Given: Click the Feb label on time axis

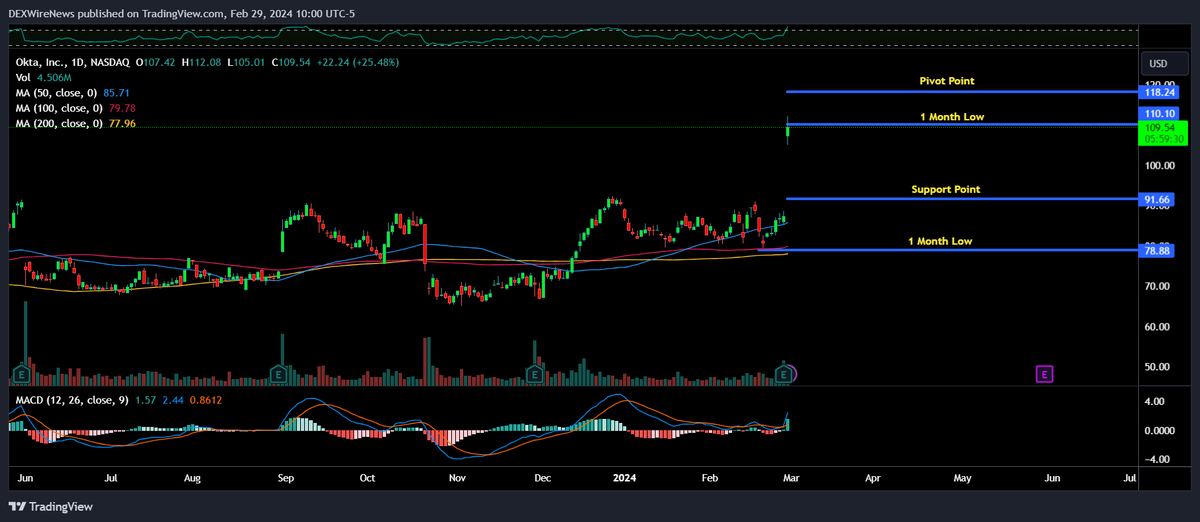Looking at the screenshot, I should click(x=708, y=479).
